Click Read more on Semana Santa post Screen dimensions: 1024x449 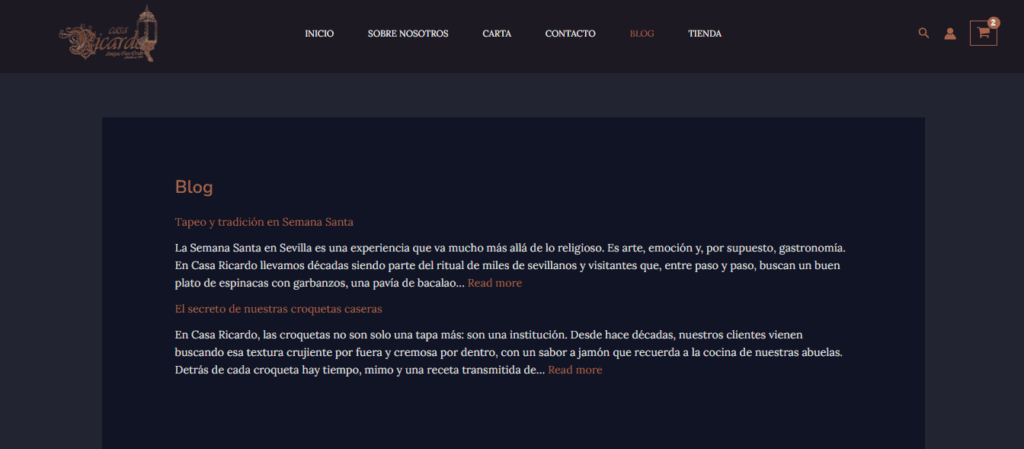click(x=494, y=283)
